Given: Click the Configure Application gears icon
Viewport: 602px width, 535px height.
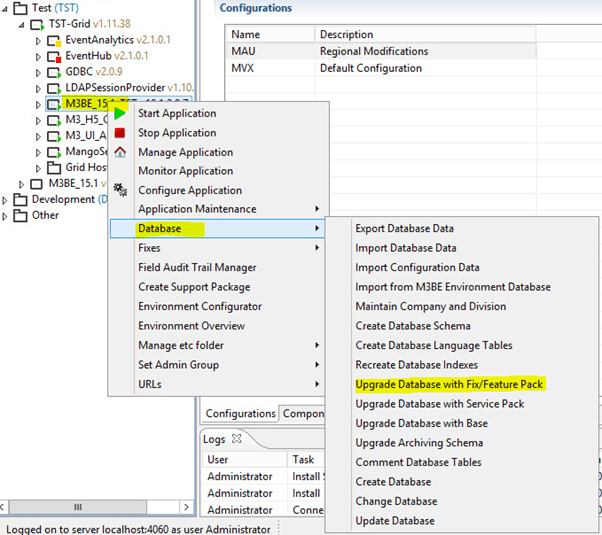Looking at the screenshot, I should 120,190.
